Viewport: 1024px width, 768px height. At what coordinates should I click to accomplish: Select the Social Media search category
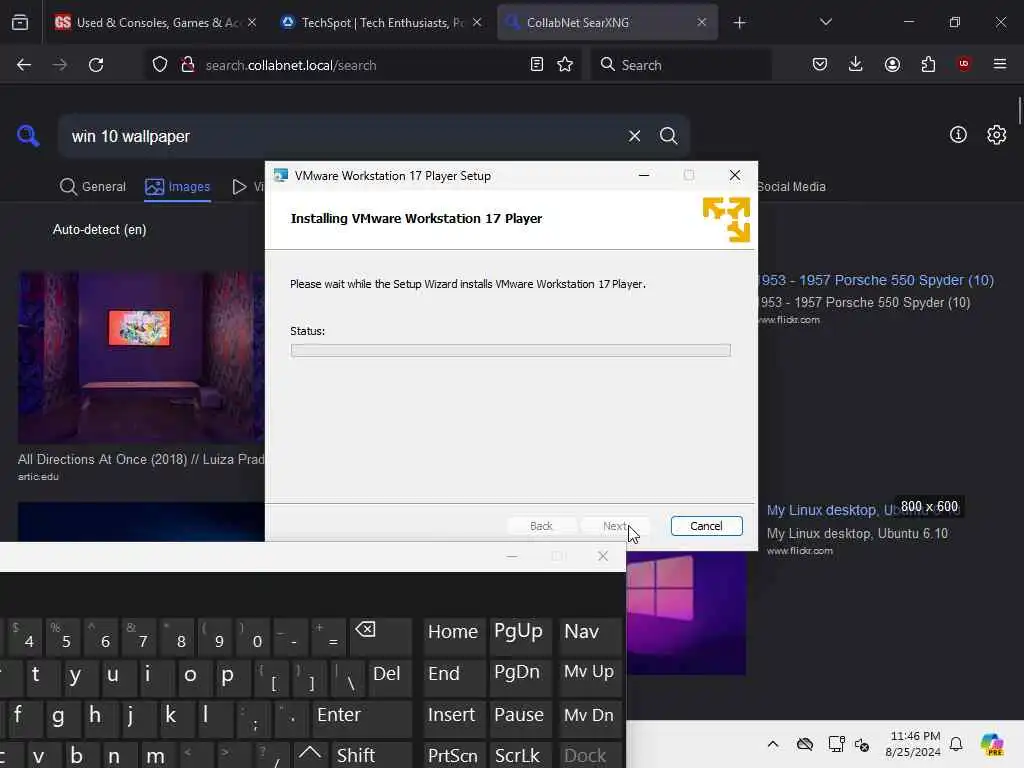tap(792, 187)
